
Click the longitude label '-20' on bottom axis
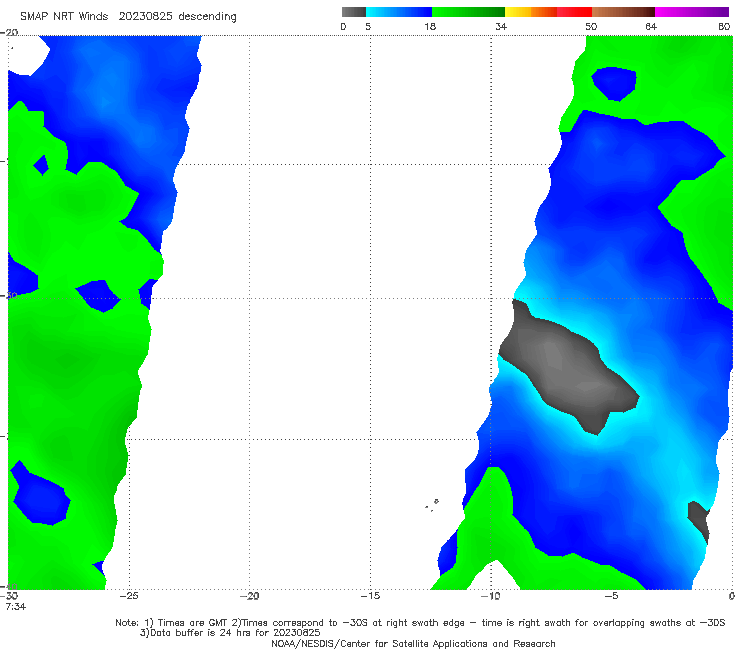point(249,596)
